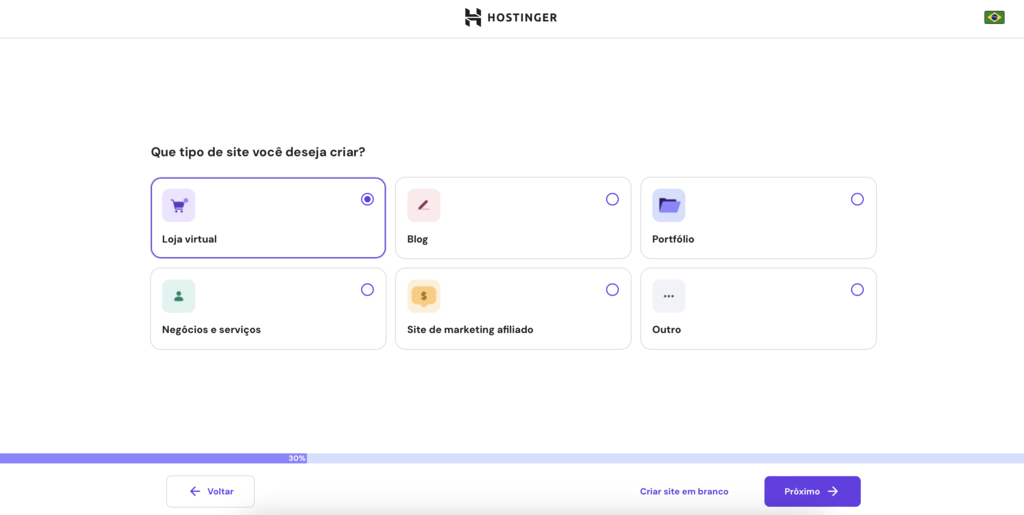Select the Blog radio button
This screenshot has width=1024, height=515.
612,199
